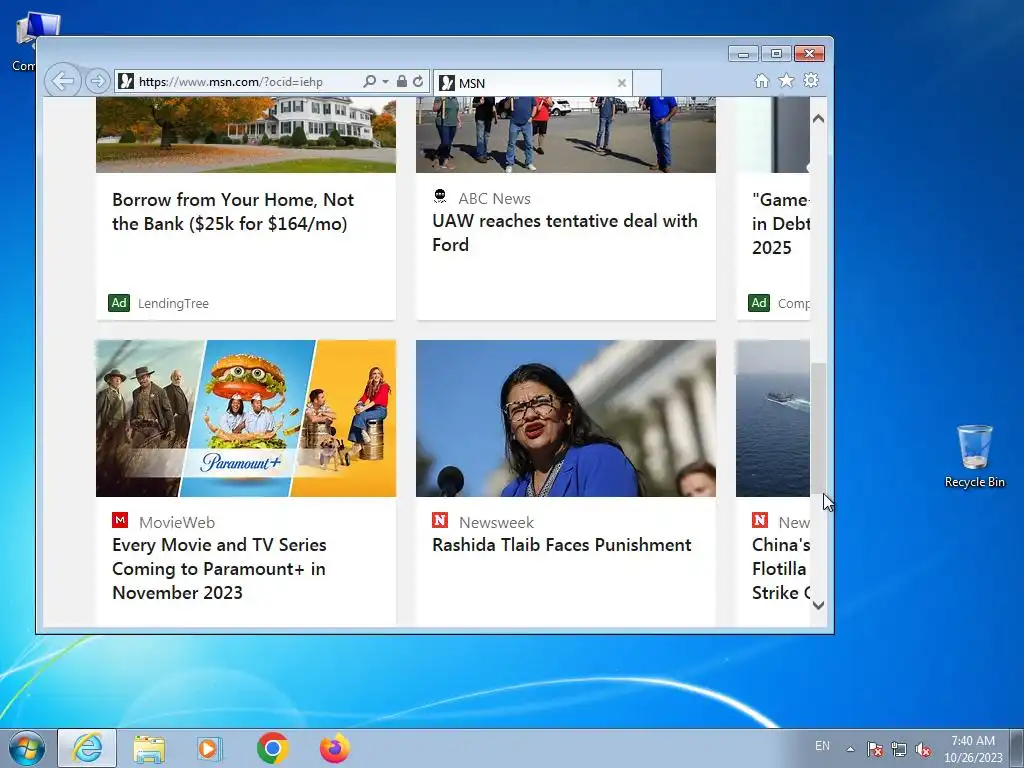Open the Tools gear menu
Screen dimensions: 1024x768
(811, 80)
